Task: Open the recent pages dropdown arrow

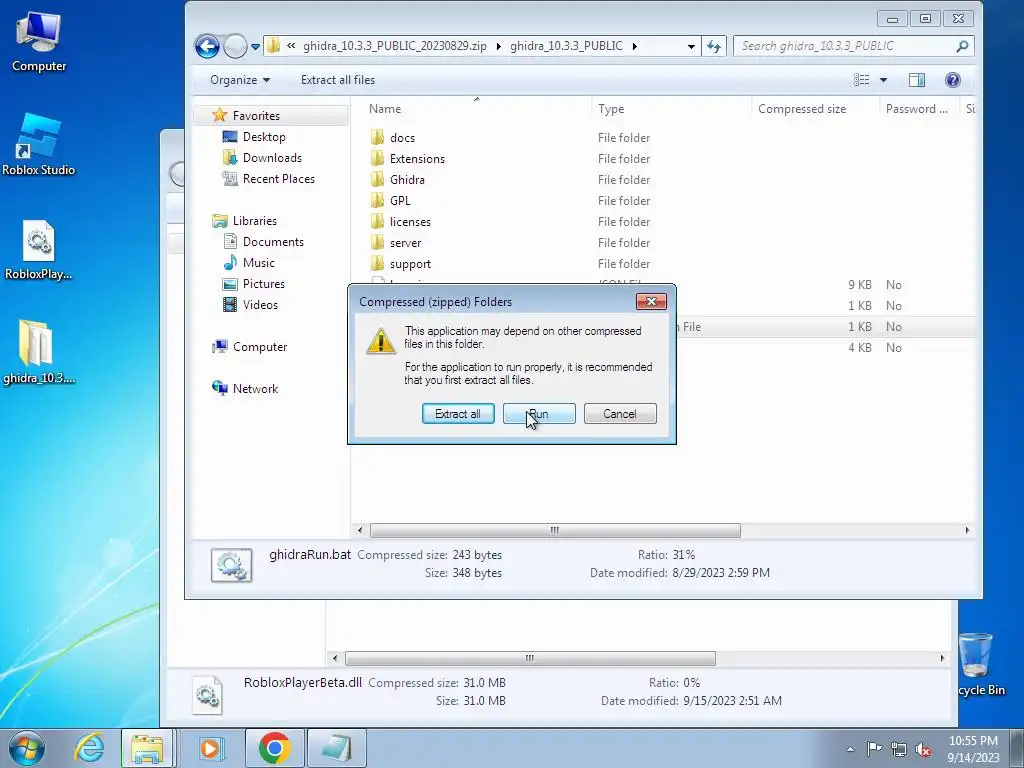Action: [x=255, y=47]
